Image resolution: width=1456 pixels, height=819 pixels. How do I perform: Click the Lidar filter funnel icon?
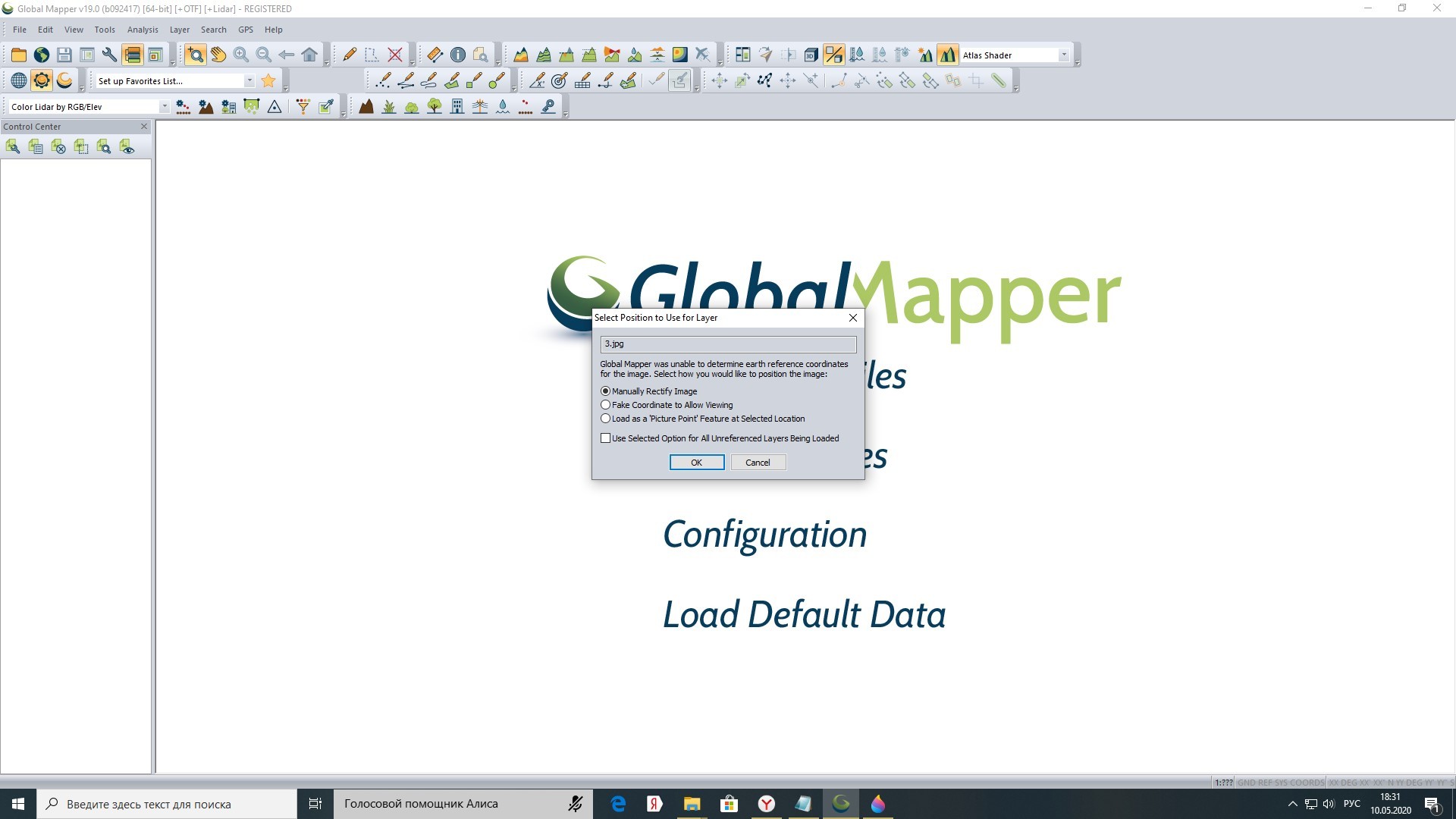click(303, 106)
